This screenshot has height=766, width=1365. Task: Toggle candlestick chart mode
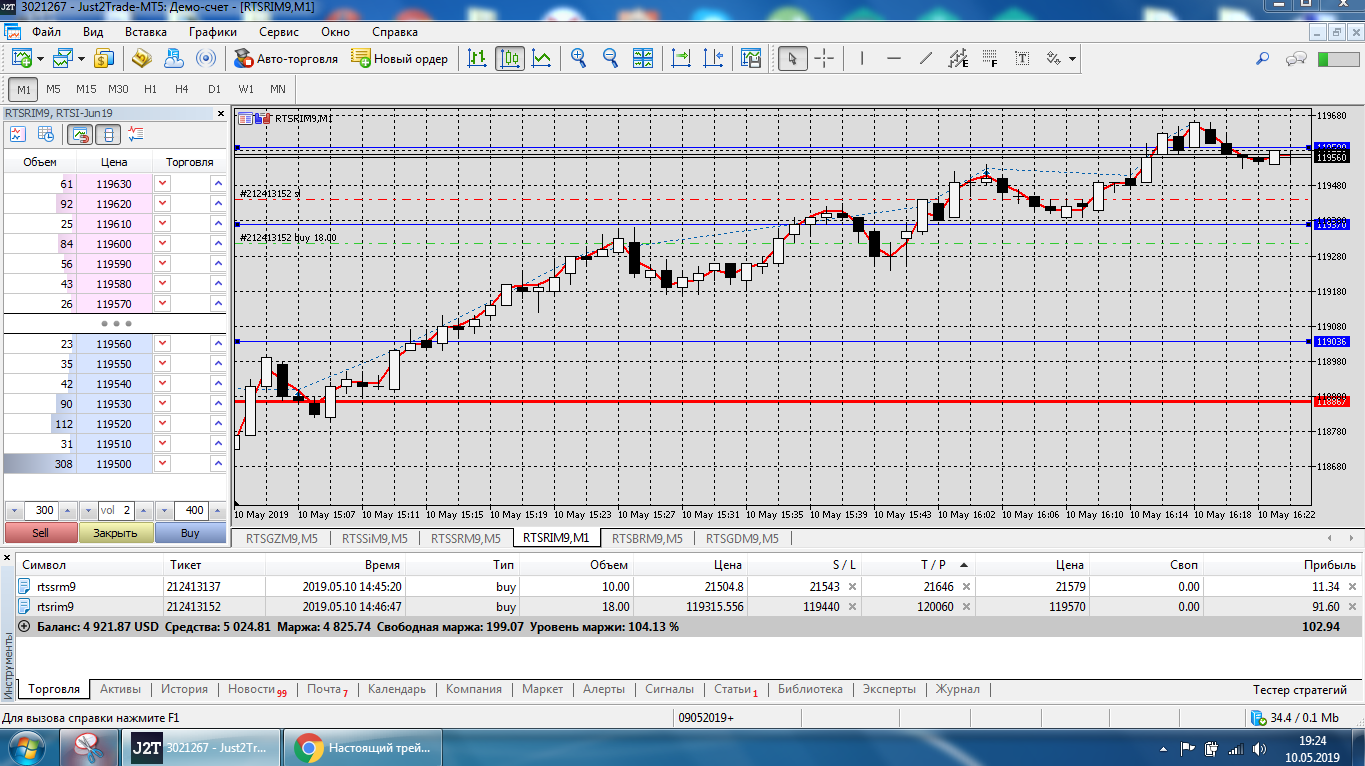509,58
